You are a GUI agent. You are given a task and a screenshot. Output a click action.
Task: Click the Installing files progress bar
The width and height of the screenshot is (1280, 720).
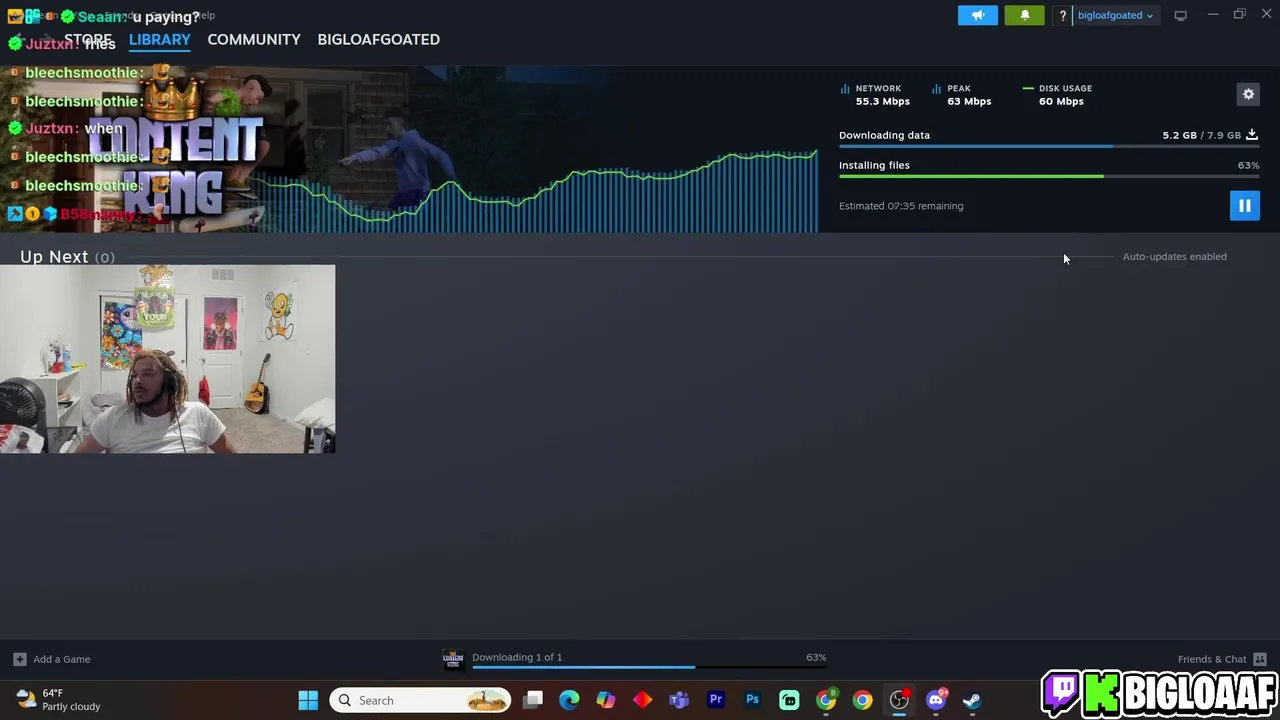pos(1049,177)
